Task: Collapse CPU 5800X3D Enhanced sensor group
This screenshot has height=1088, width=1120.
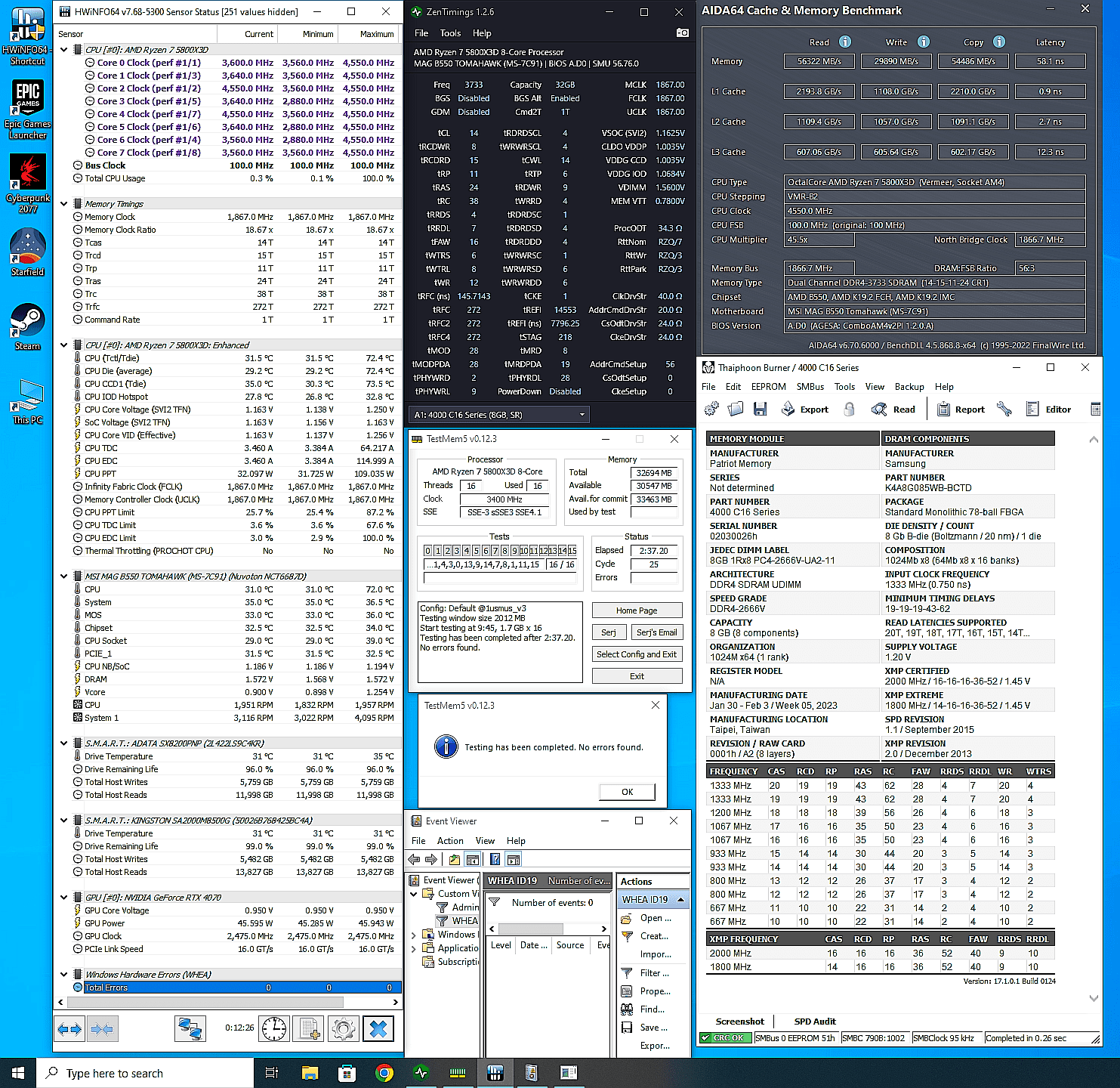Action: pyautogui.click(x=64, y=345)
